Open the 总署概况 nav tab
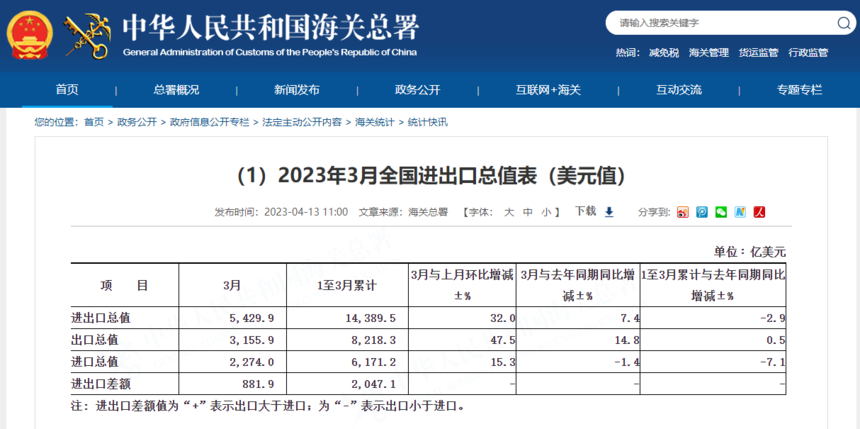Screen dimensions: 860x429 (176, 90)
